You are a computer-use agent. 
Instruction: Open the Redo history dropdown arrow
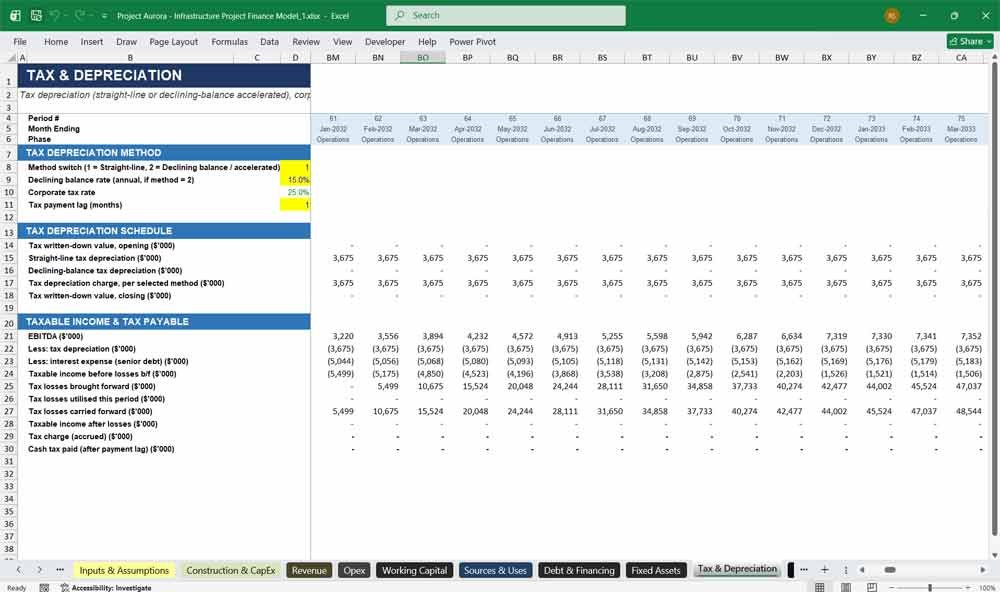tap(90, 15)
